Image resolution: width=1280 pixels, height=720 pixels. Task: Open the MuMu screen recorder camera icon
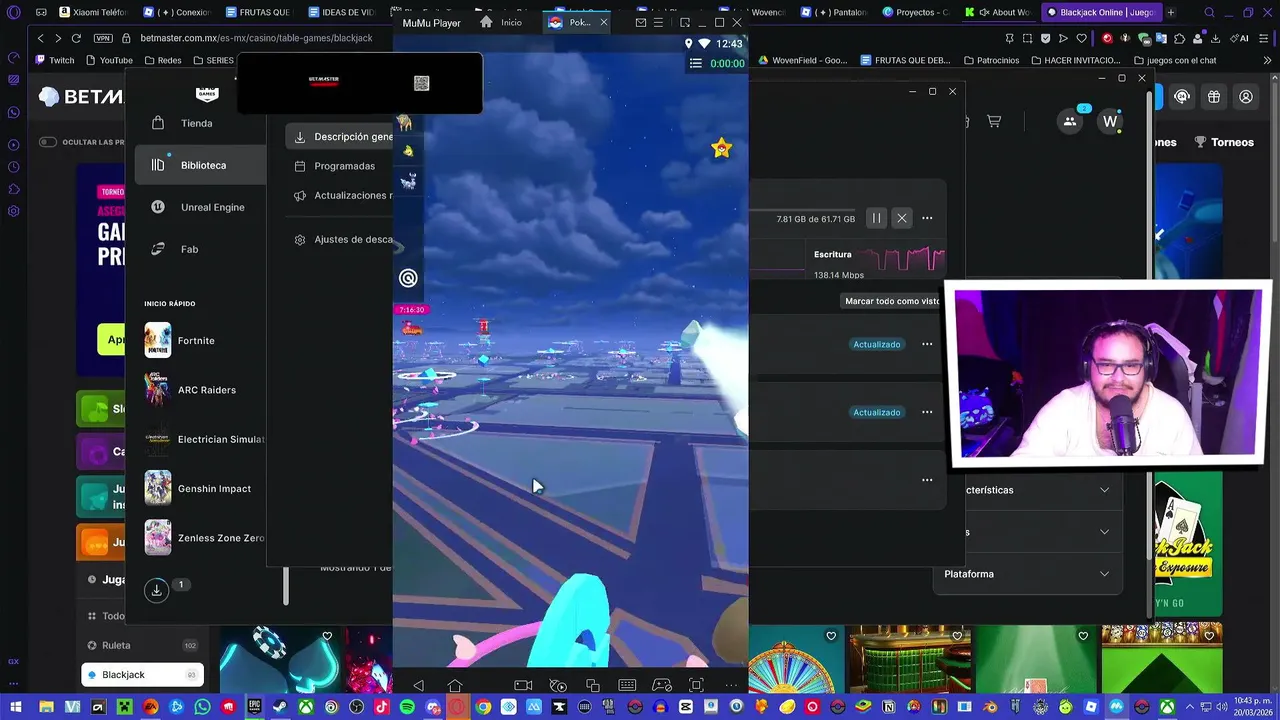(x=523, y=685)
